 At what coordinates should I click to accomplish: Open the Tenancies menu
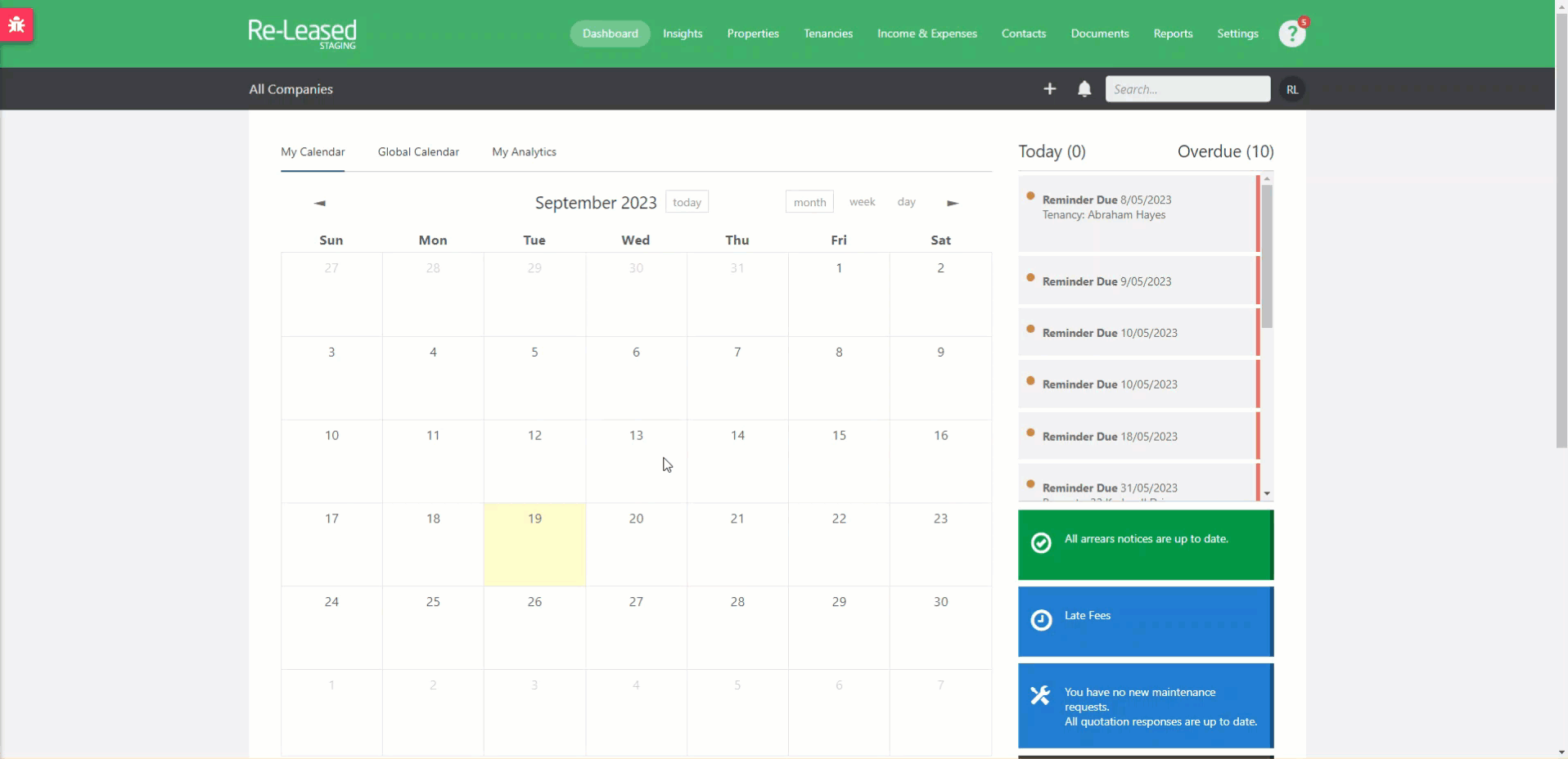(828, 34)
